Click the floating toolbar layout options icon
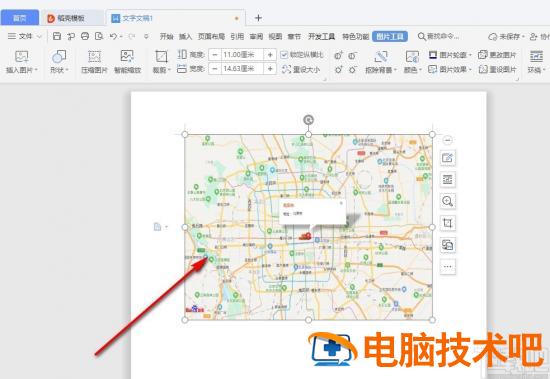The image size is (550, 379). (447, 180)
